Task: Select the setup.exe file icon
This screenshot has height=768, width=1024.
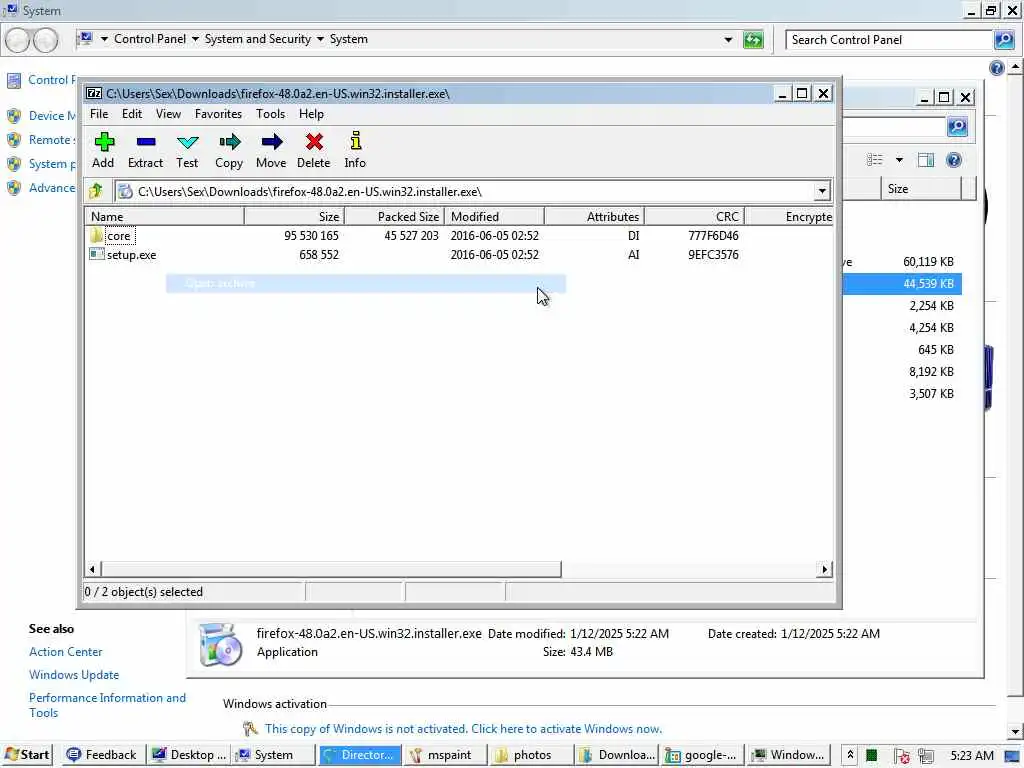Action: (x=97, y=254)
